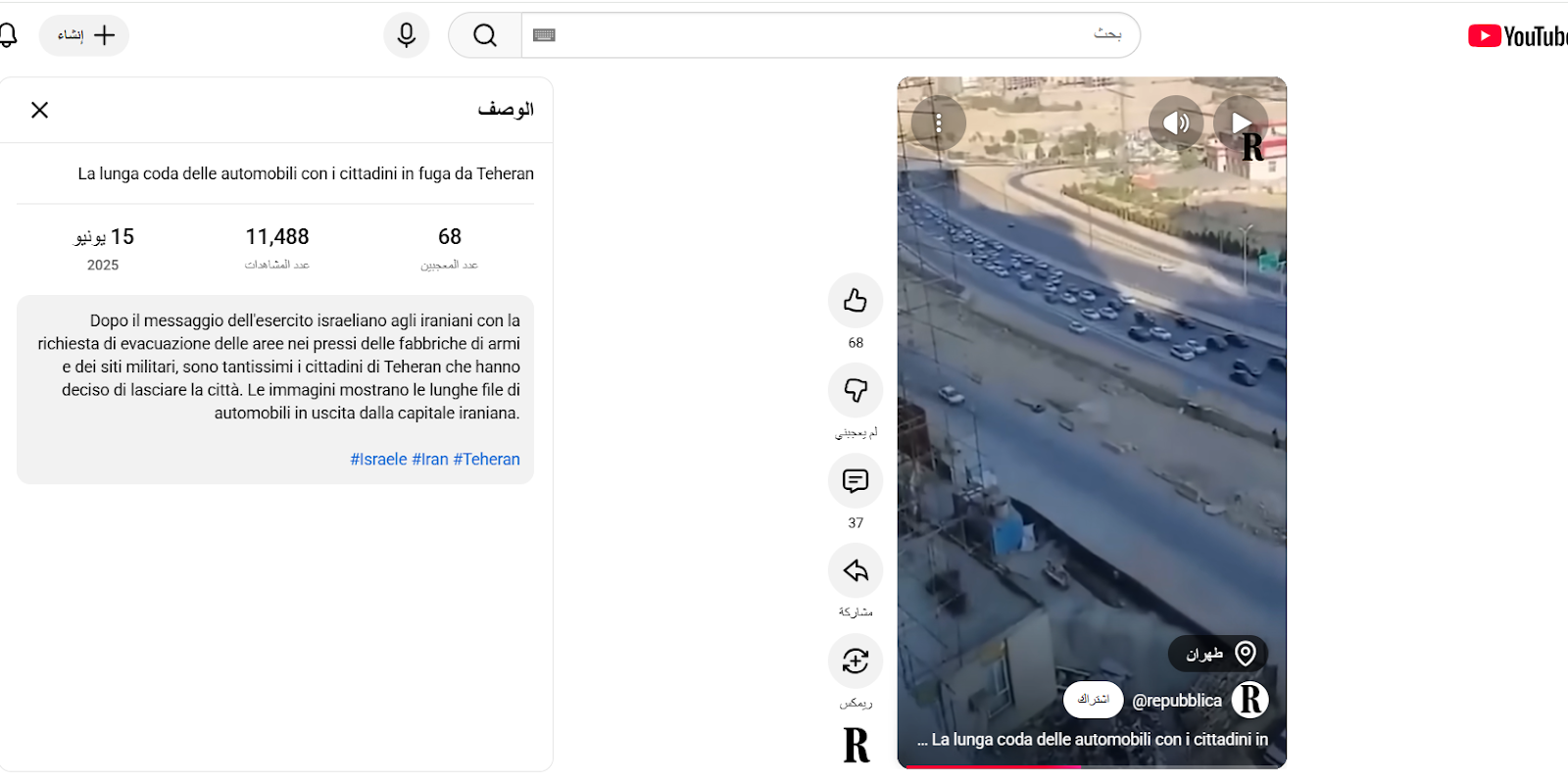Open the #Israele hashtag link
The width and height of the screenshot is (1568, 783).
pos(378,460)
